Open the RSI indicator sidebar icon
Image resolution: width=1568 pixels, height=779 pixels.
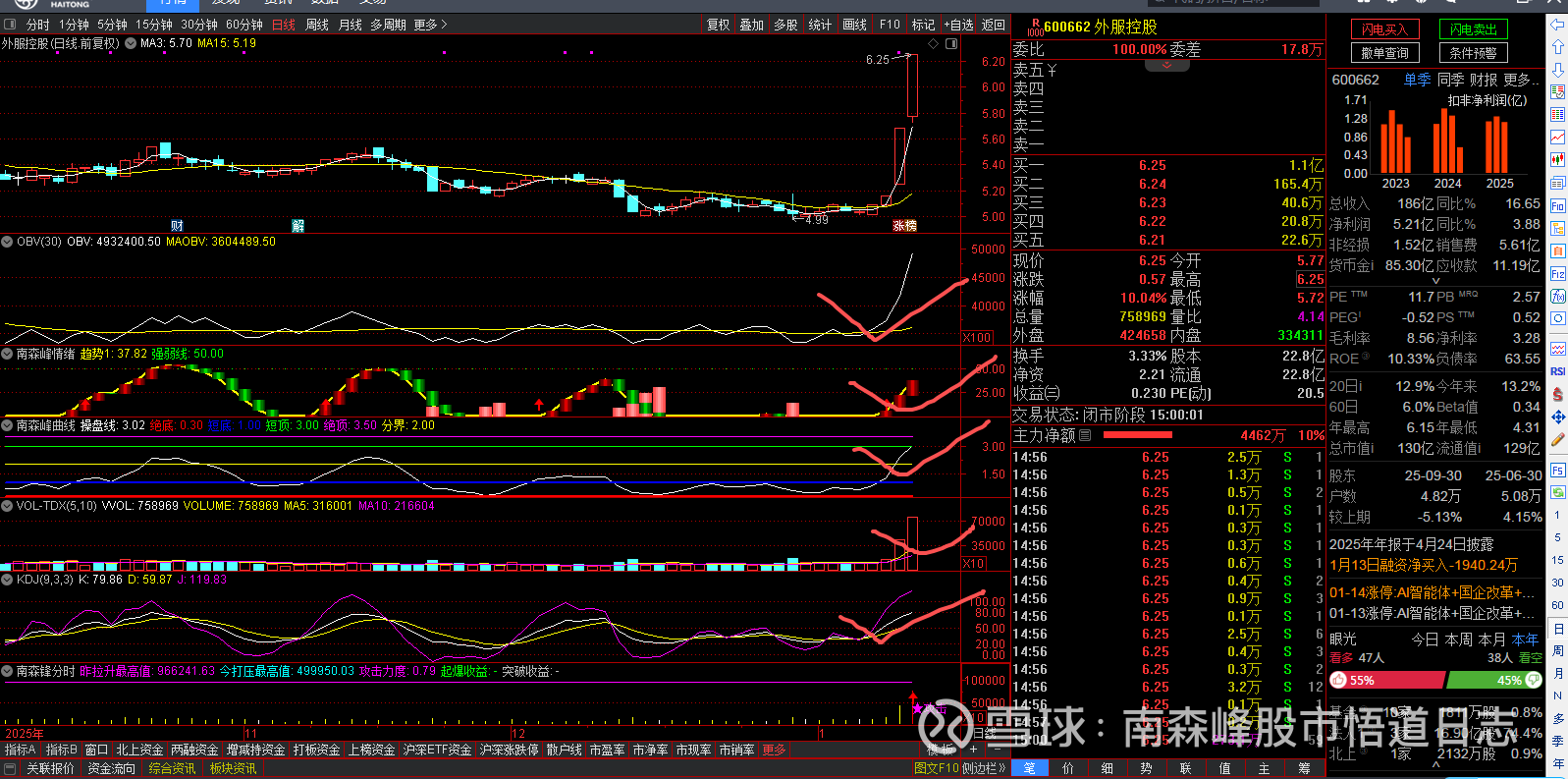coord(1557,371)
